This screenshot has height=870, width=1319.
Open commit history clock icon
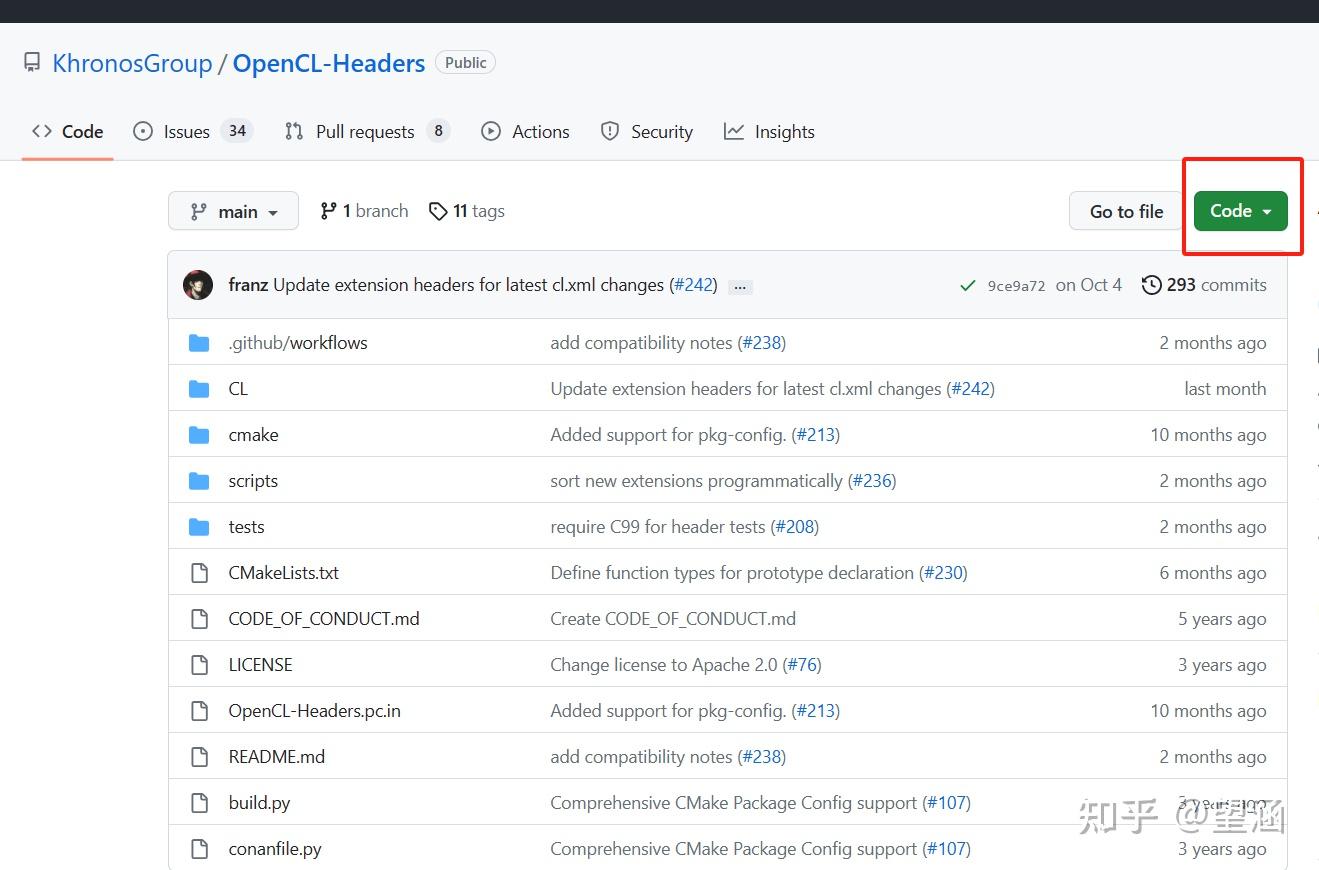point(1152,285)
